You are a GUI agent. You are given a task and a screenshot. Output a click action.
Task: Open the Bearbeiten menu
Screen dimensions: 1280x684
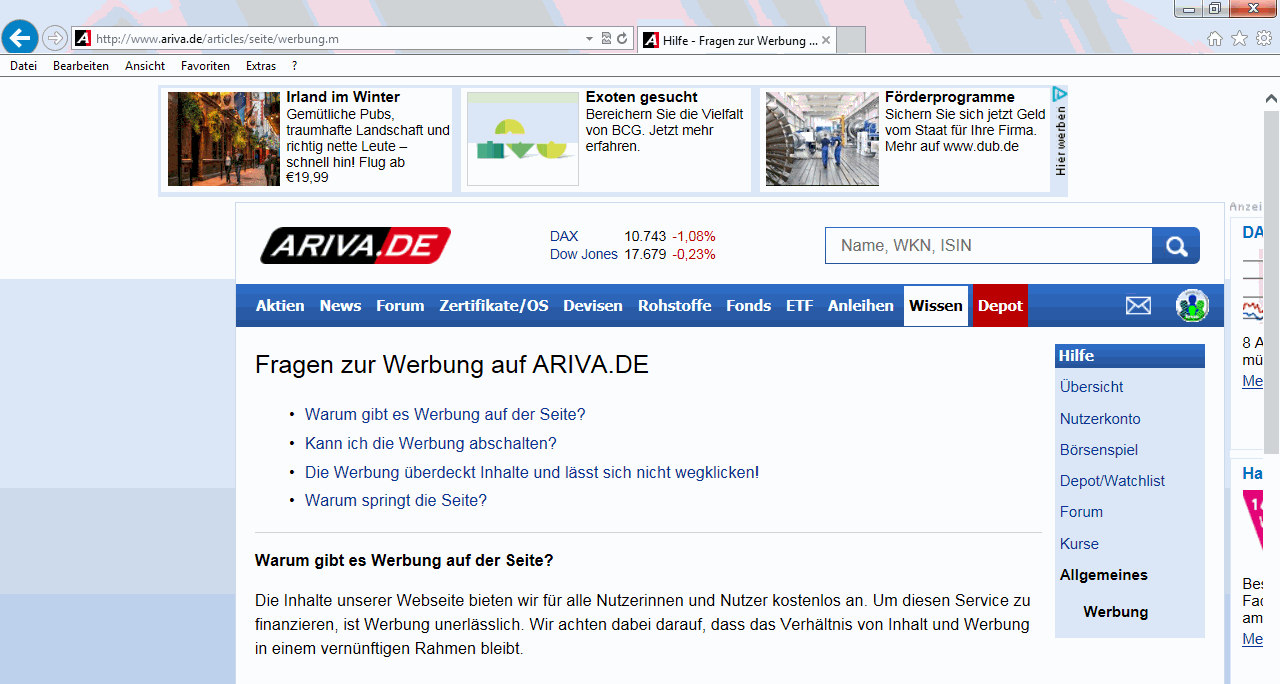pos(81,66)
